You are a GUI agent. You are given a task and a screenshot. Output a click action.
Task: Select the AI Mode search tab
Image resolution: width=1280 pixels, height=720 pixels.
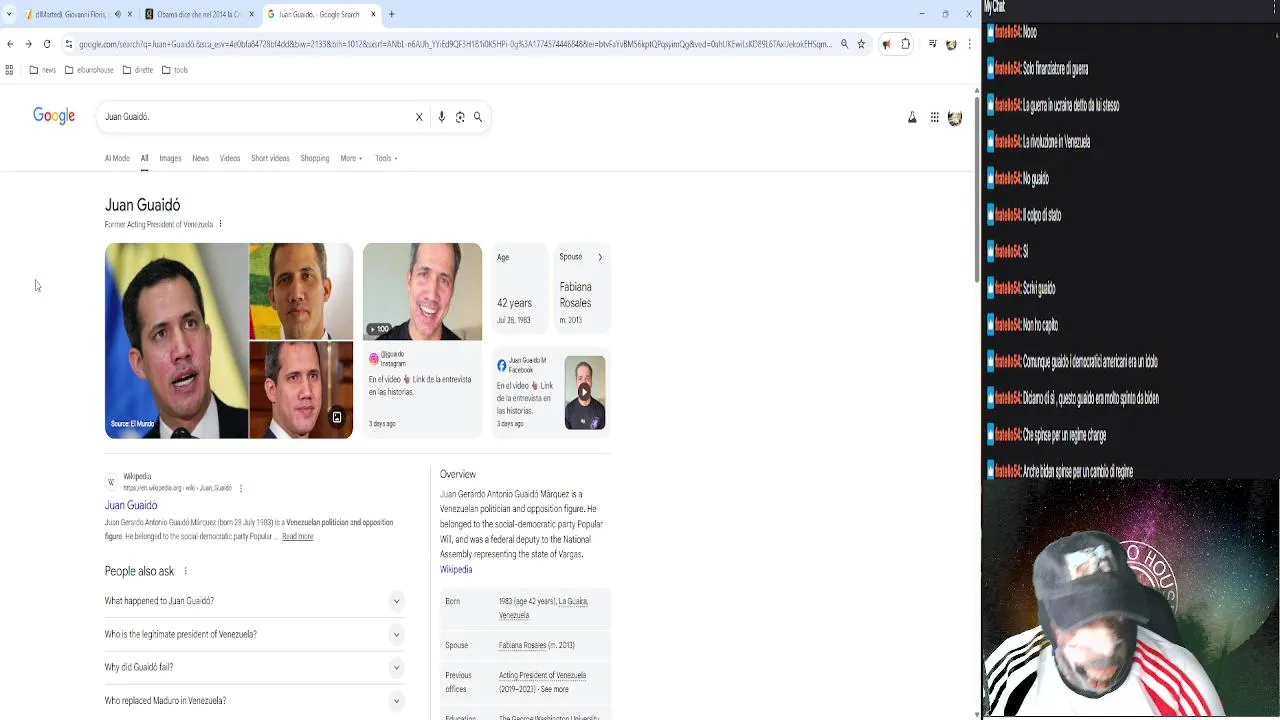[x=117, y=158]
